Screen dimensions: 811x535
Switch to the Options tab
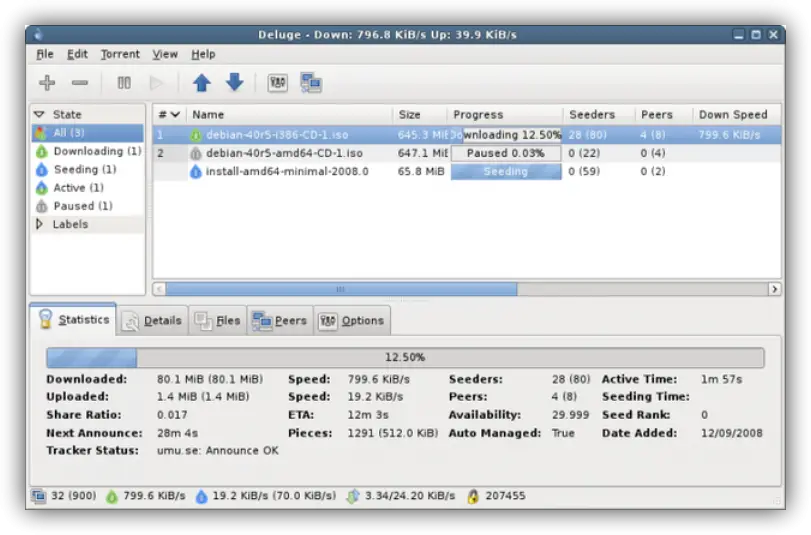tap(351, 321)
